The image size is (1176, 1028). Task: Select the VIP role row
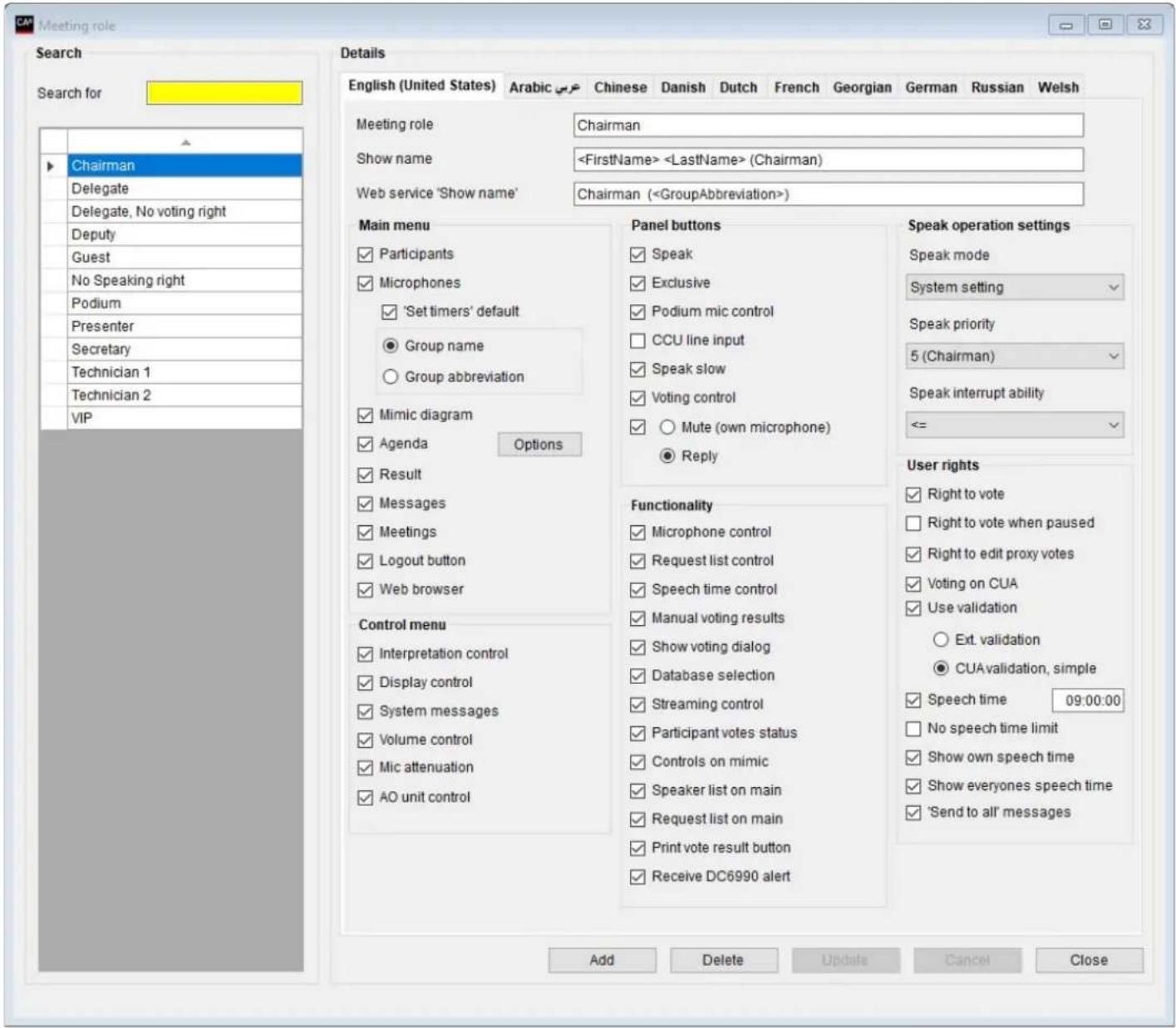(185, 418)
